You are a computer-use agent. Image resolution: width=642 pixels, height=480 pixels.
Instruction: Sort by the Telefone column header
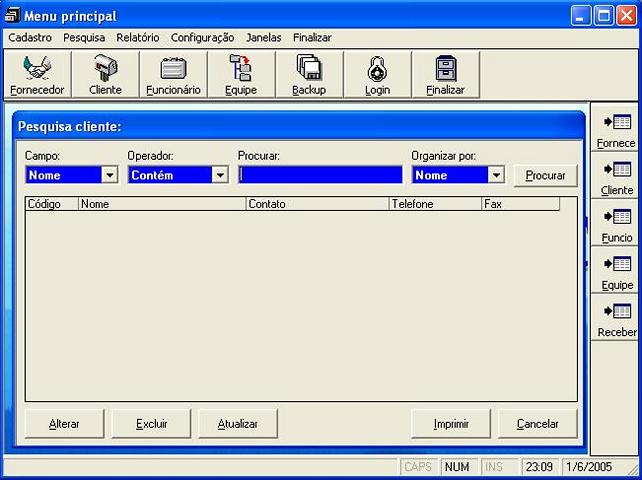[x=436, y=204]
